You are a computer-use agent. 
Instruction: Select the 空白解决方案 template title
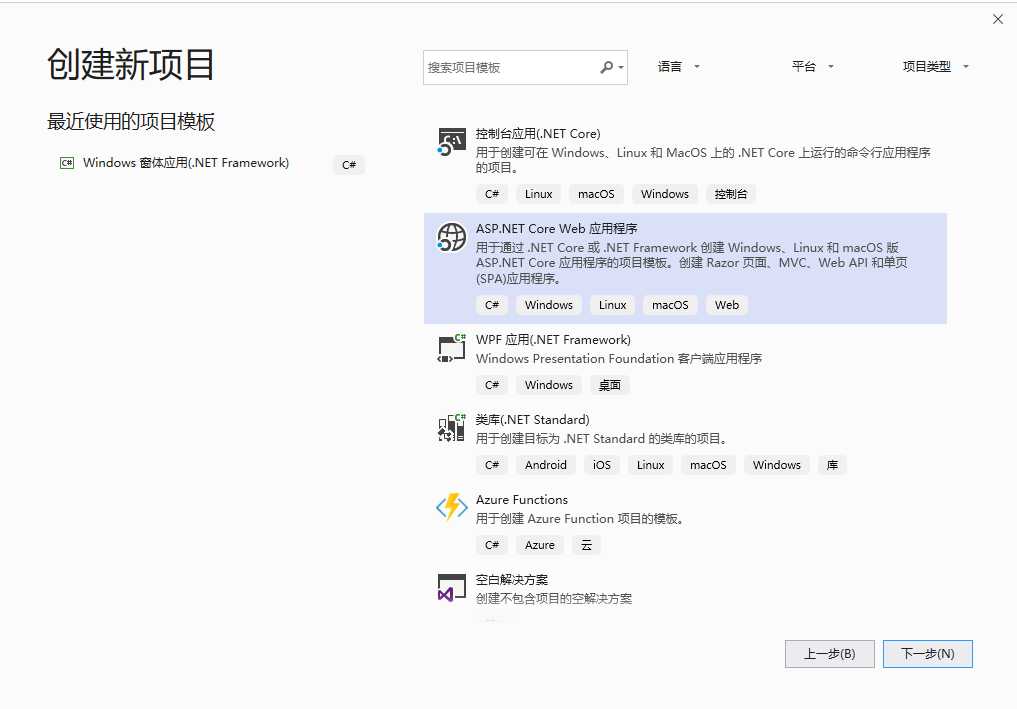click(x=512, y=579)
